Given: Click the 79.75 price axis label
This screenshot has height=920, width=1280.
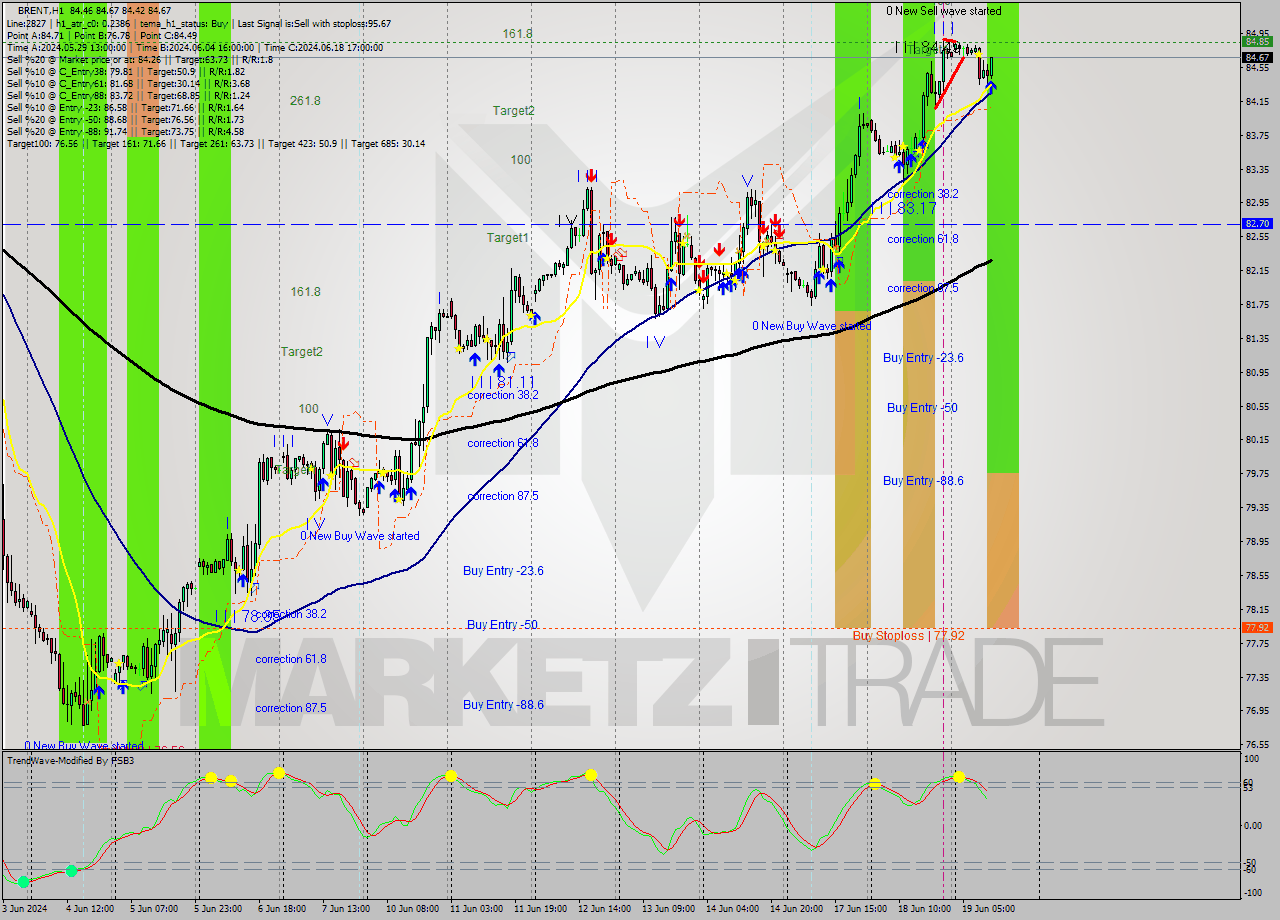Looking at the screenshot, I should pos(1257,474).
